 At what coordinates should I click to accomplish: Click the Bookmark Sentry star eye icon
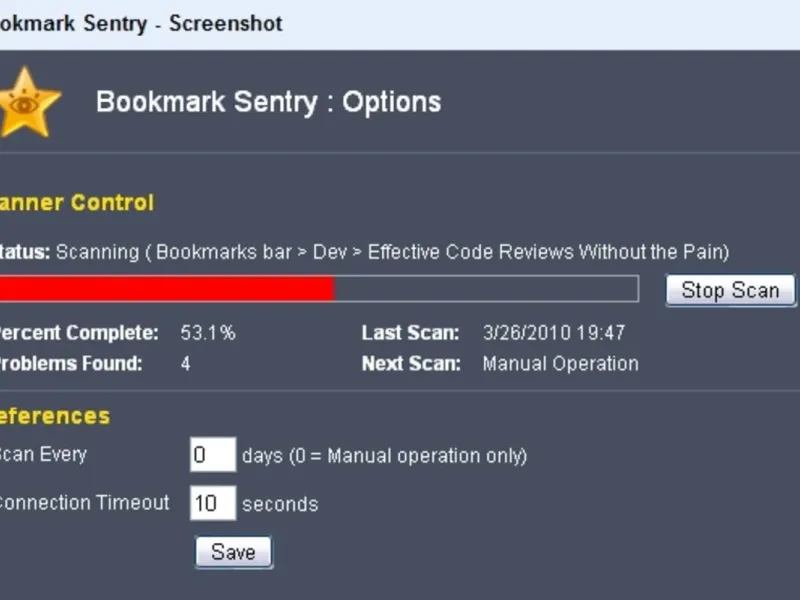coord(28,102)
